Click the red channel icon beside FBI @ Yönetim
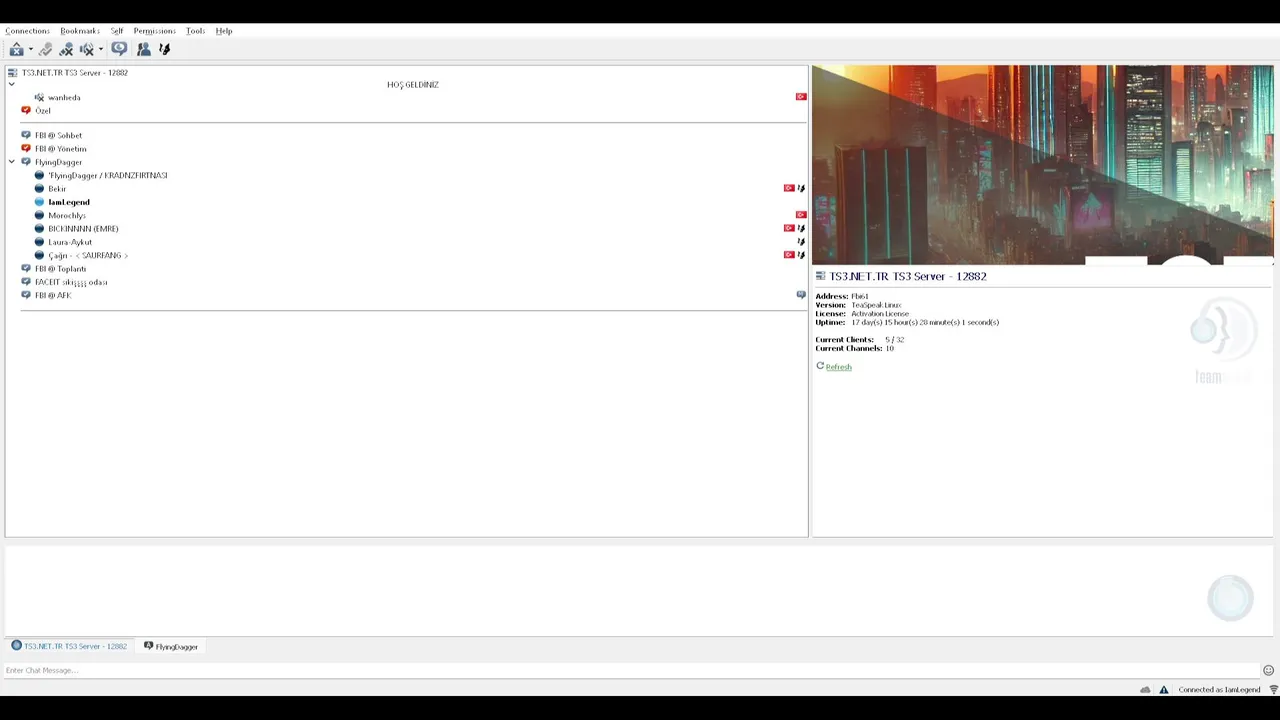The width and height of the screenshot is (1280, 720). (x=26, y=149)
